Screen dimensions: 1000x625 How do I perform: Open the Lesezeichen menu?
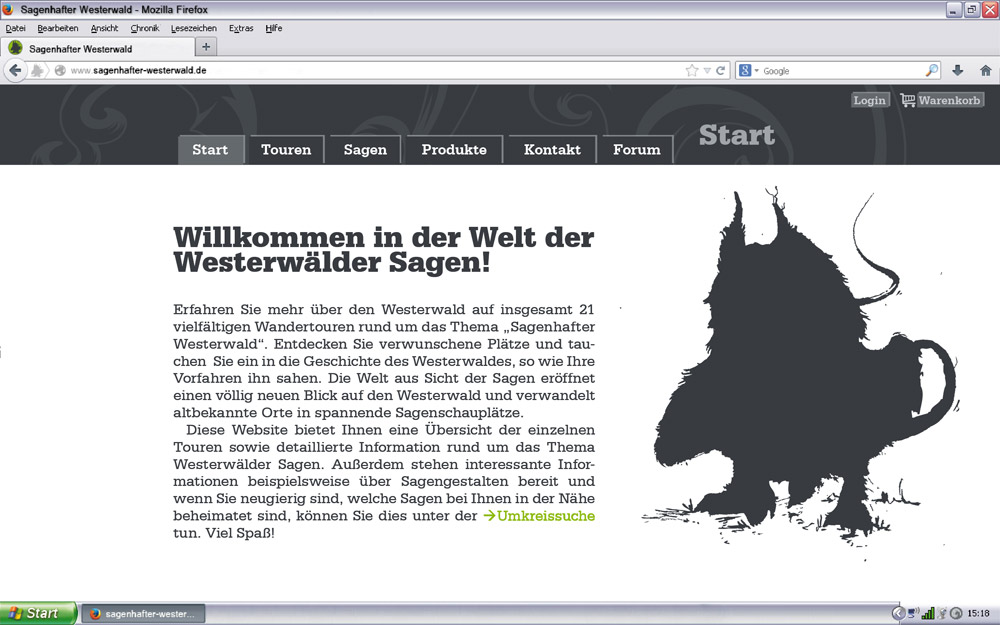click(x=192, y=28)
